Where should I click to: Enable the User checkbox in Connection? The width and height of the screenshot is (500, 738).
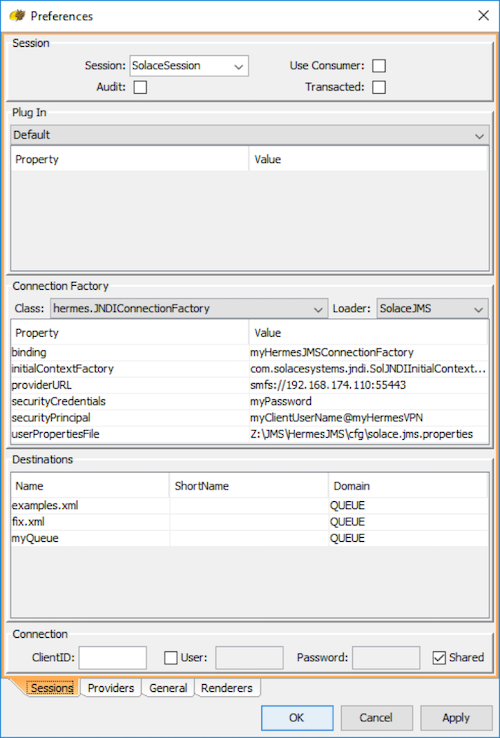[171, 658]
